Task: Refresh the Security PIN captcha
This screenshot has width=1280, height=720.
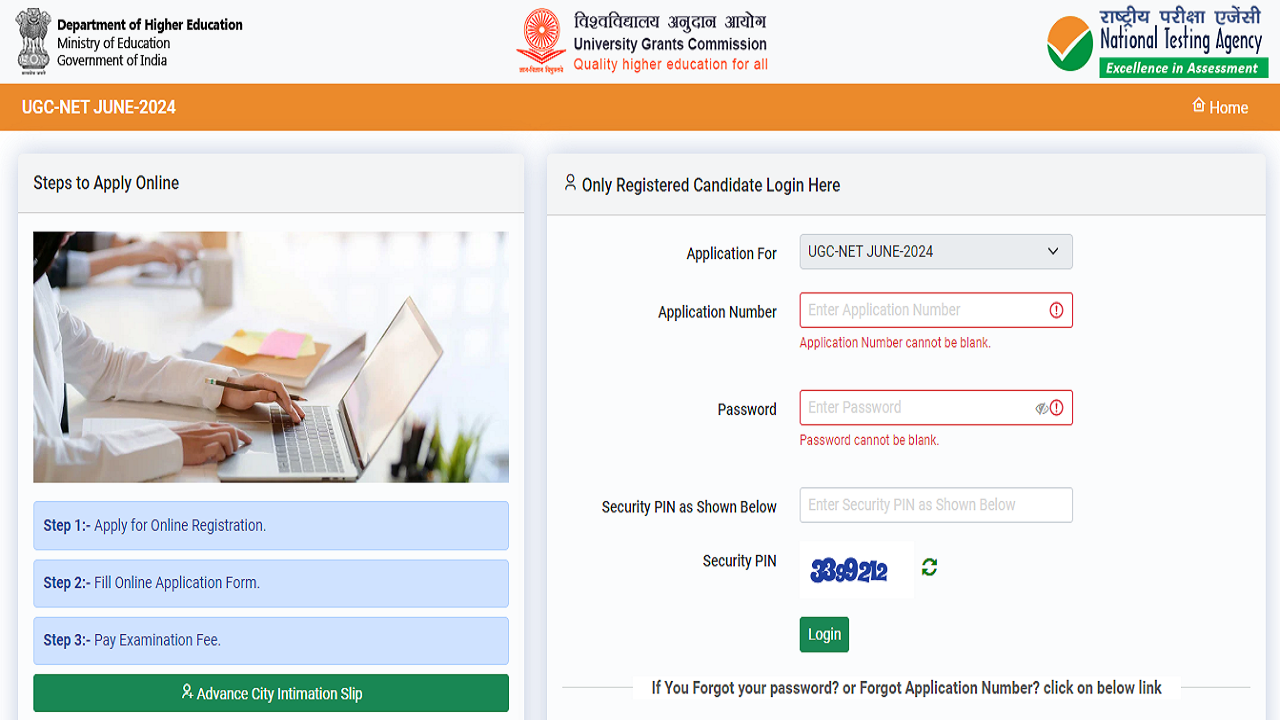Action: (929, 567)
